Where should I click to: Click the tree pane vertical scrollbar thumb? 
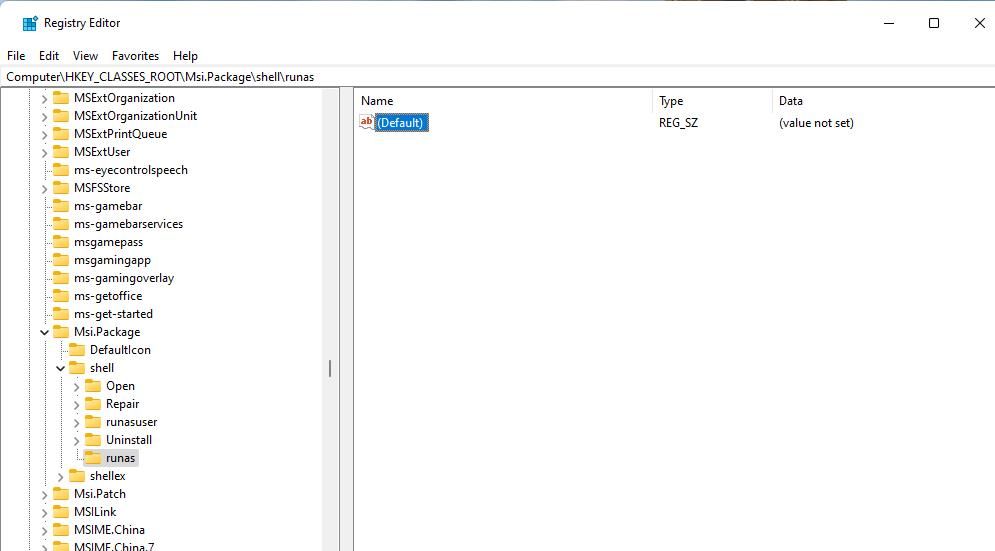click(330, 368)
